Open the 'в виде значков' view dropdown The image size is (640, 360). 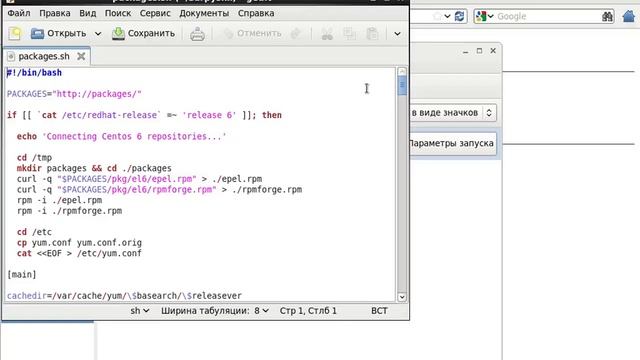453,113
